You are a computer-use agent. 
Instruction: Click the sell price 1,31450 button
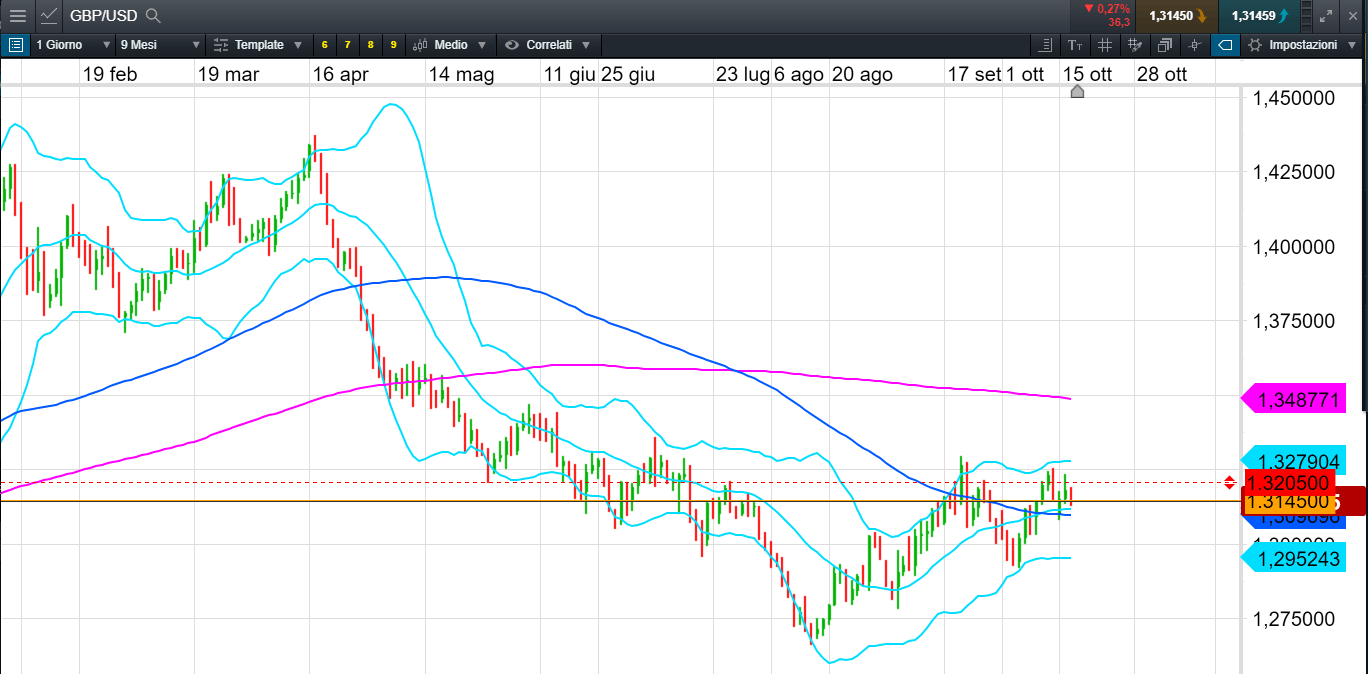1177,16
